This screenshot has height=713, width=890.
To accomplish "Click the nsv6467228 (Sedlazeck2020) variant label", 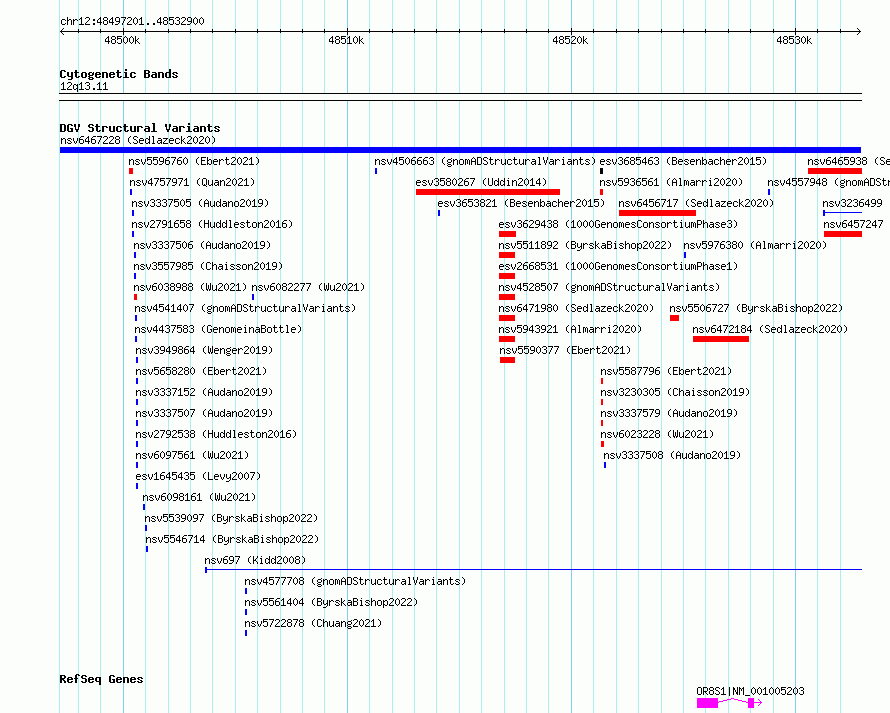I will pyautogui.click(x=138, y=140).
